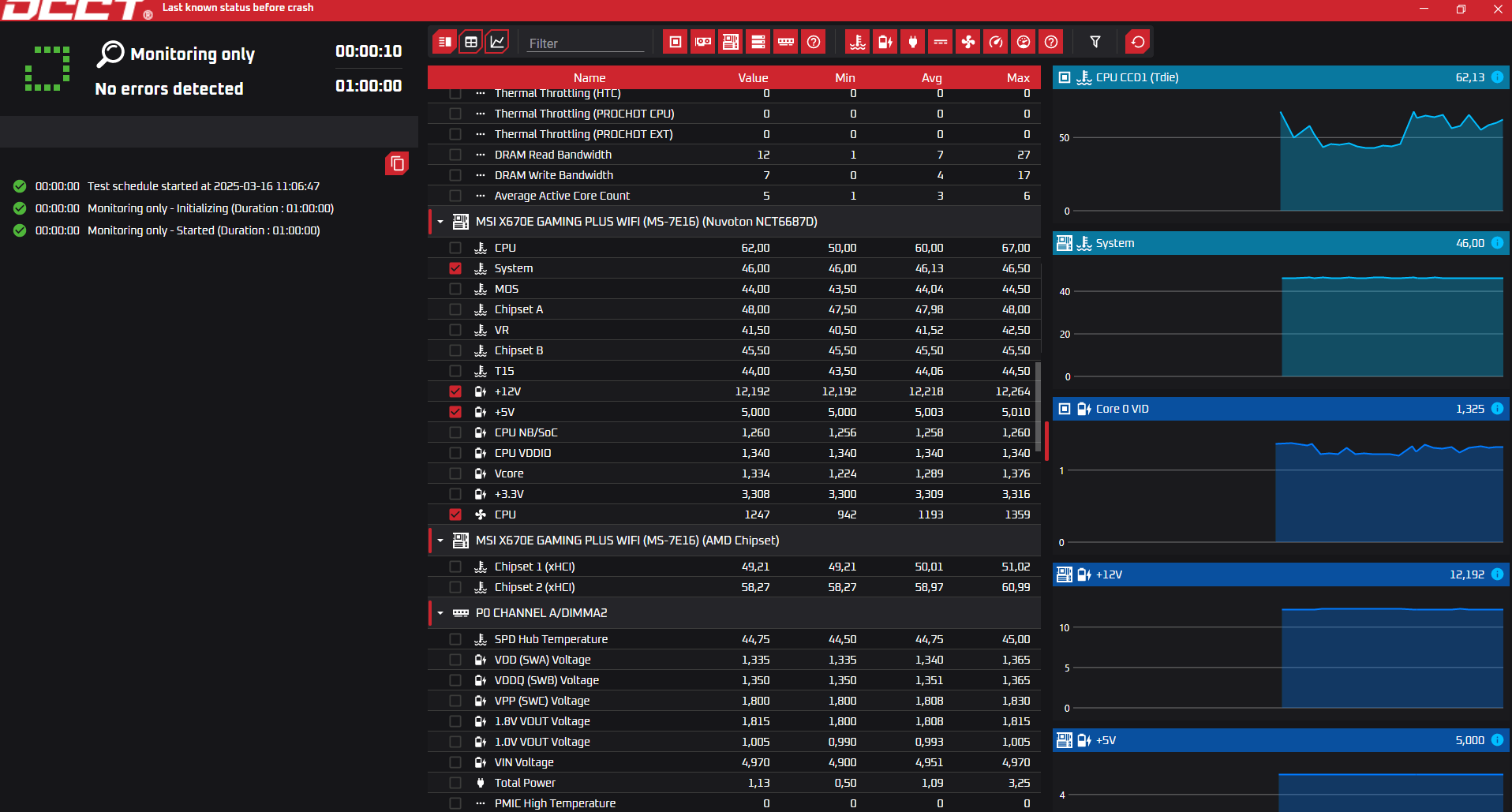The width and height of the screenshot is (1512, 812).
Task: Uncheck the CPU fan speed row checkbox
Action: (x=455, y=515)
